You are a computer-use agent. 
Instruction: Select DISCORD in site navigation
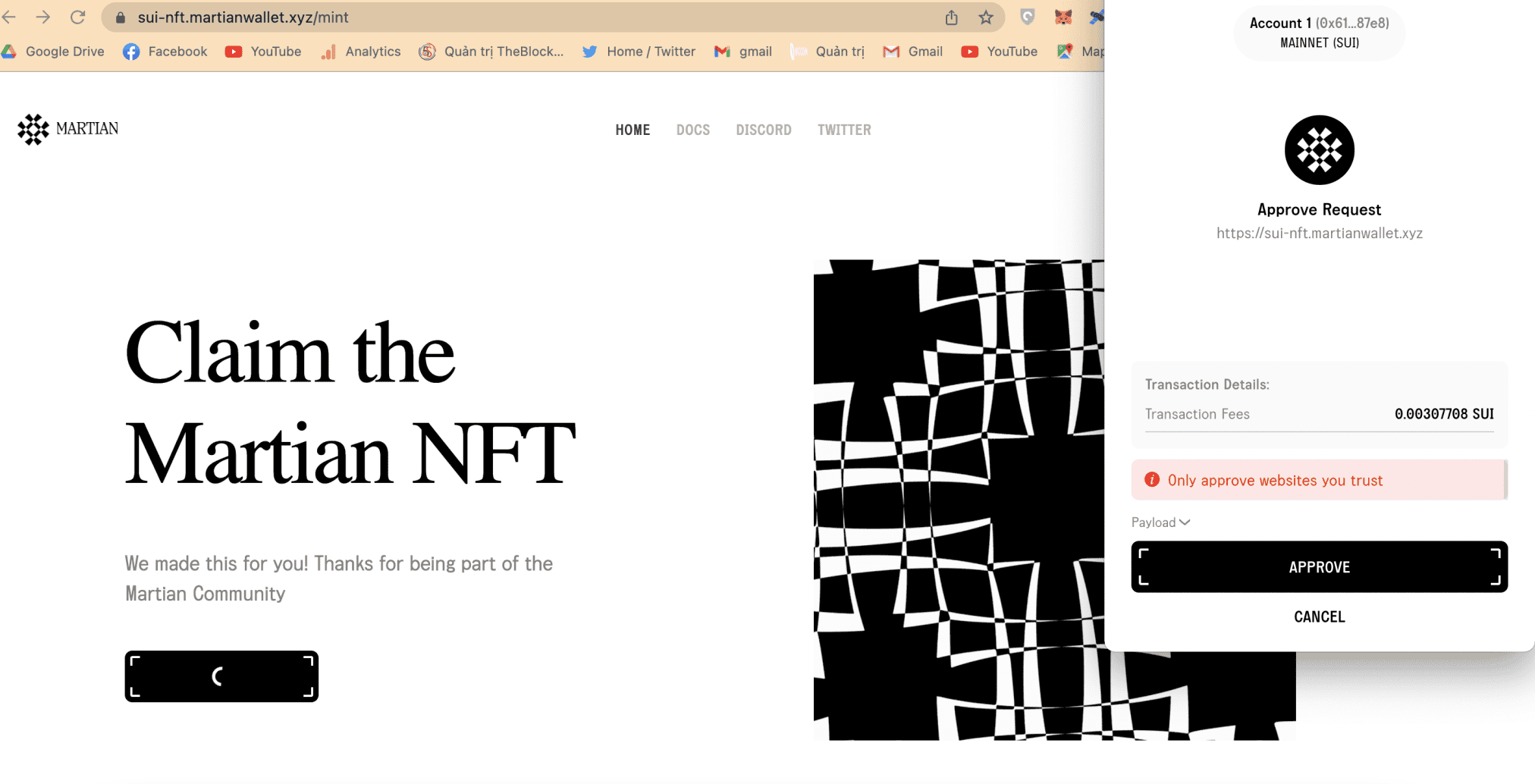coord(764,130)
